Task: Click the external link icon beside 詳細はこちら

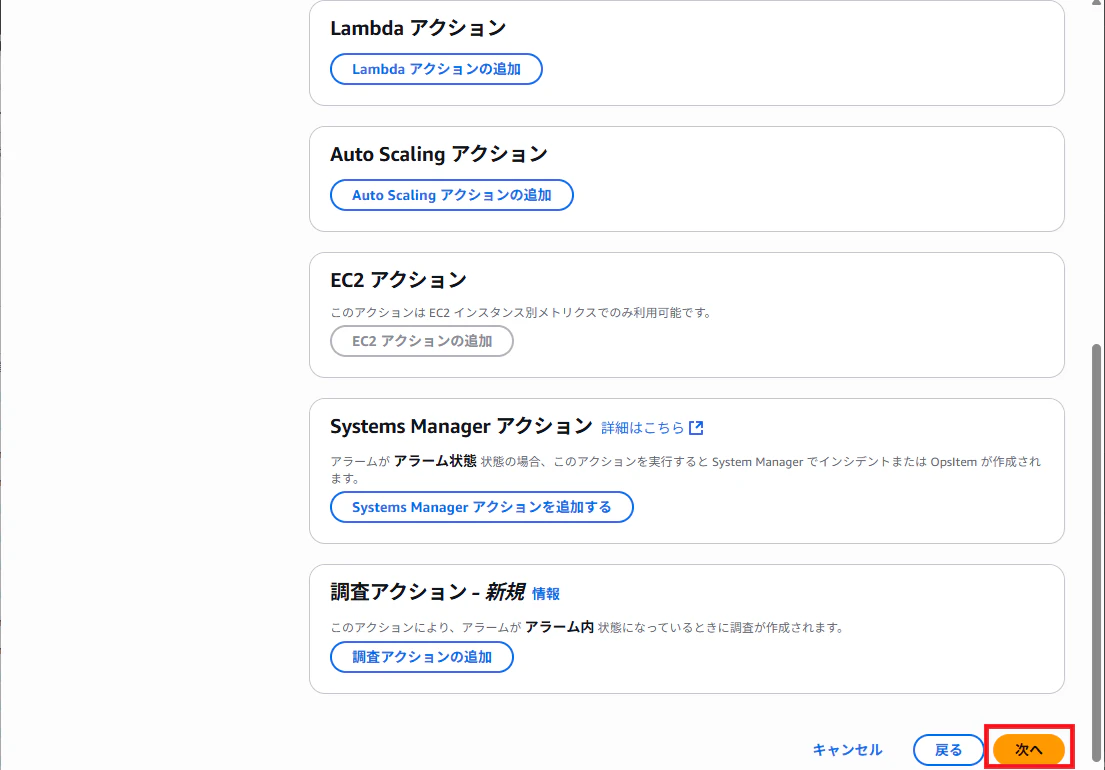Action: [x=697, y=426]
